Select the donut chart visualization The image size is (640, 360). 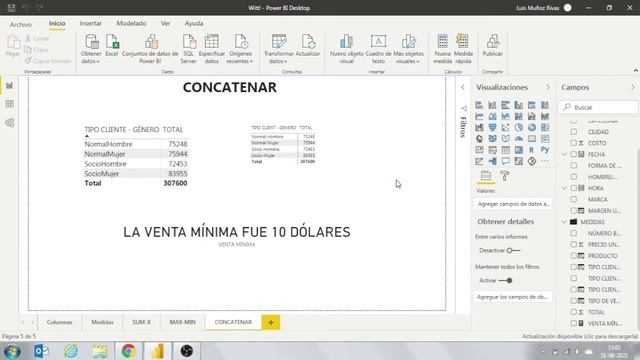click(531, 127)
